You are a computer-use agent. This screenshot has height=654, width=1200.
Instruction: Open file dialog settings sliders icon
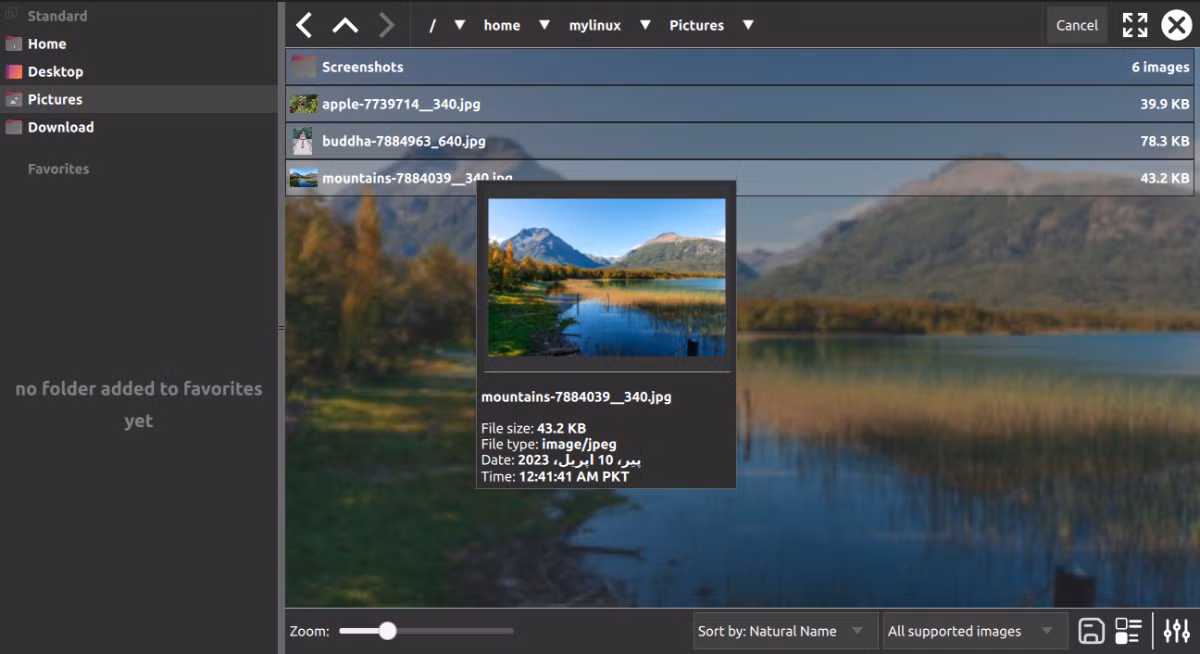(1175, 631)
